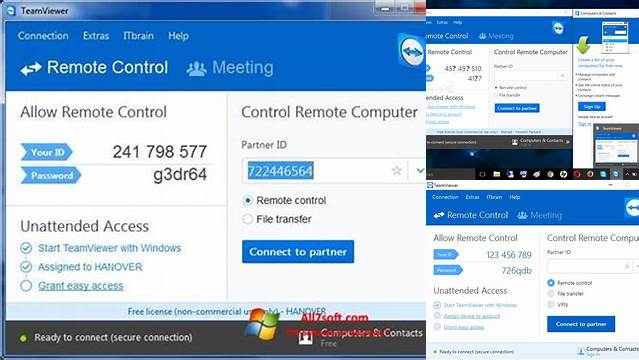Click the TeamViewer title icon in the bottom-right window
The image size is (639, 360).
coord(430,185)
